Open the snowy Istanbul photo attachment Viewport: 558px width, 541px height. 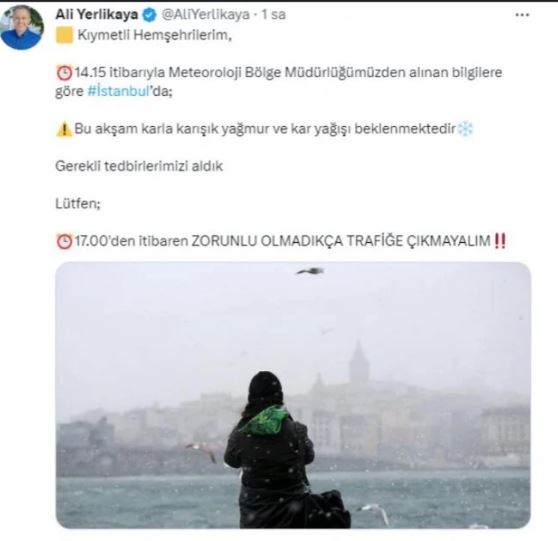click(x=293, y=395)
